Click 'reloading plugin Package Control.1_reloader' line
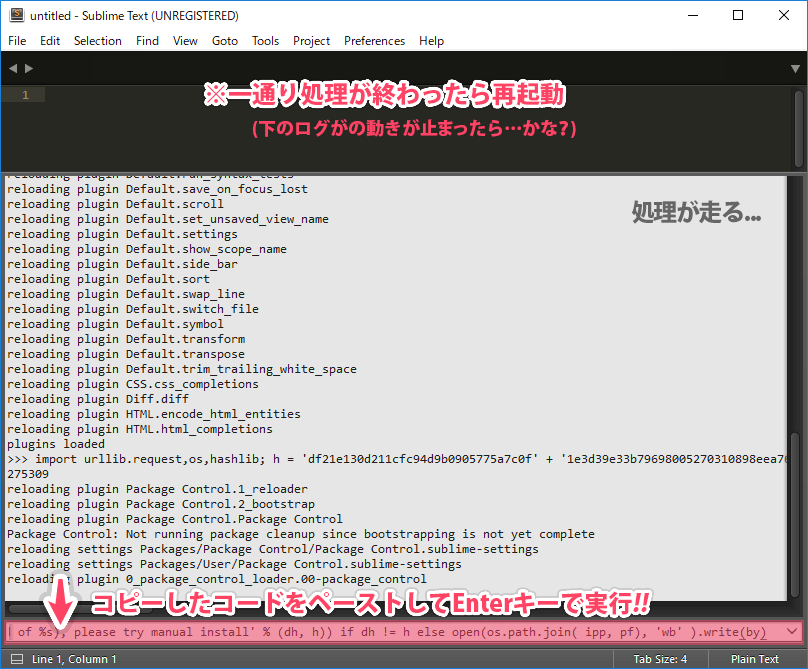The height and width of the screenshot is (669, 808). pyautogui.click(x=157, y=489)
